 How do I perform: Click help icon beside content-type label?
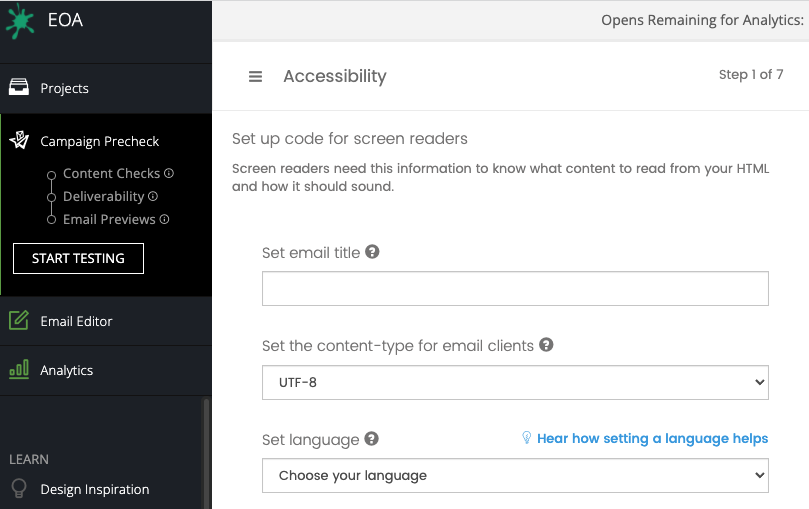click(546, 345)
